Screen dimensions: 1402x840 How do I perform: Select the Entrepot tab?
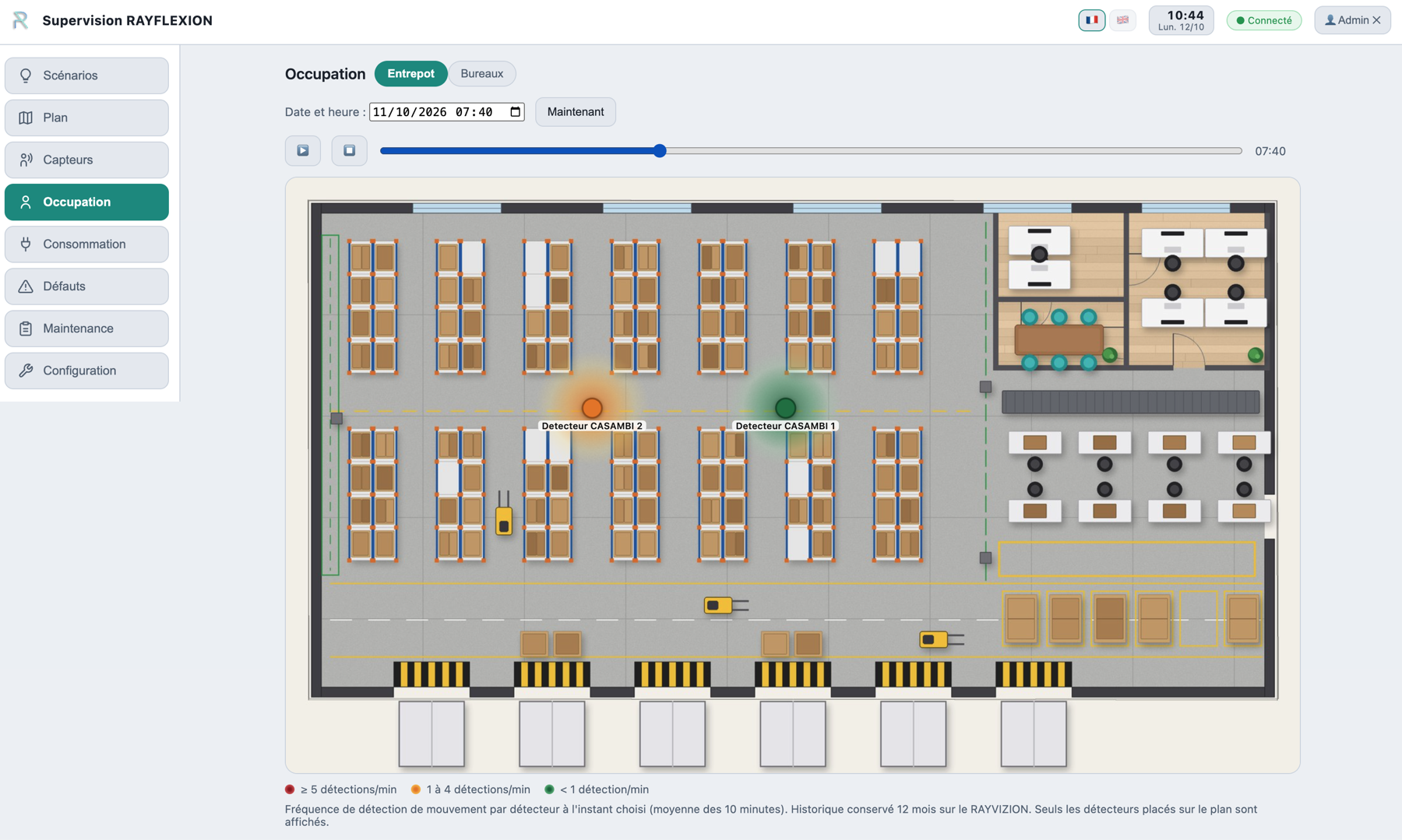pyautogui.click(x=410, y=74)
